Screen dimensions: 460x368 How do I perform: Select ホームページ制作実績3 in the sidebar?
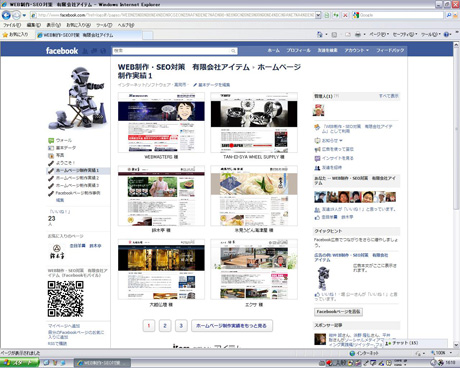tap(77, 185)
